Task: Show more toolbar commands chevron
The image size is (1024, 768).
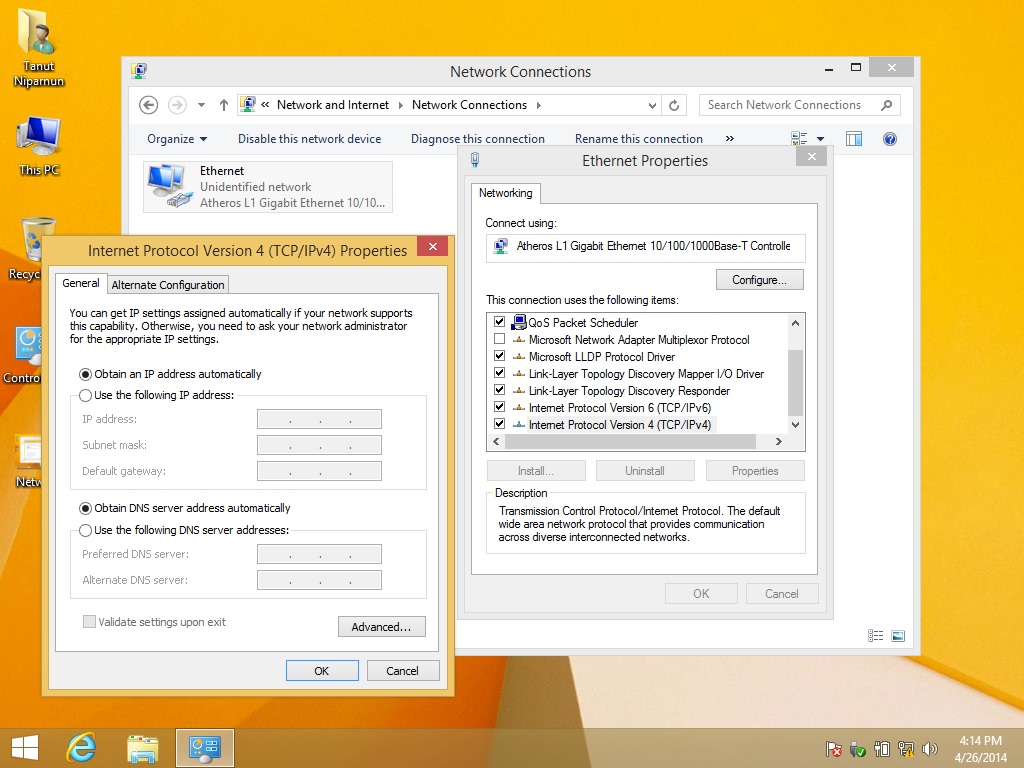Action: click(729, 138)
